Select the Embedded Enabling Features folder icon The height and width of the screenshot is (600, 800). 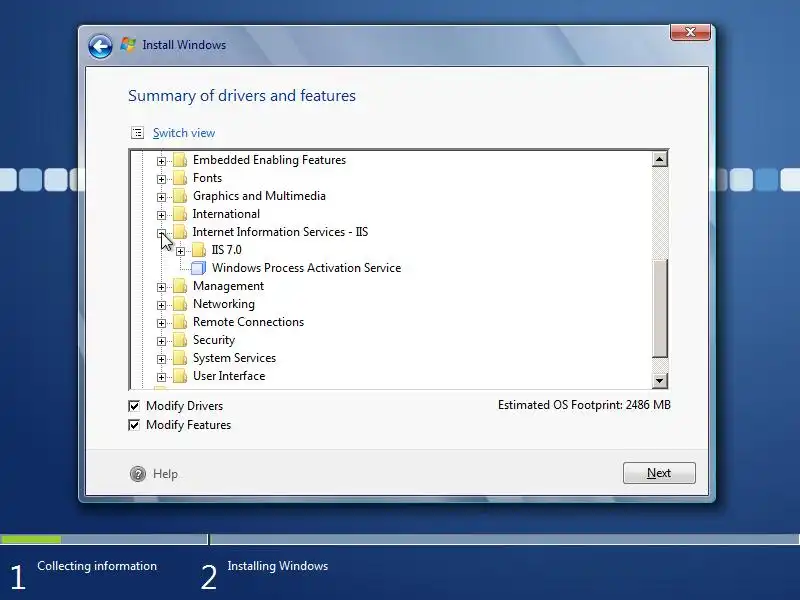(x=180, y=160)
